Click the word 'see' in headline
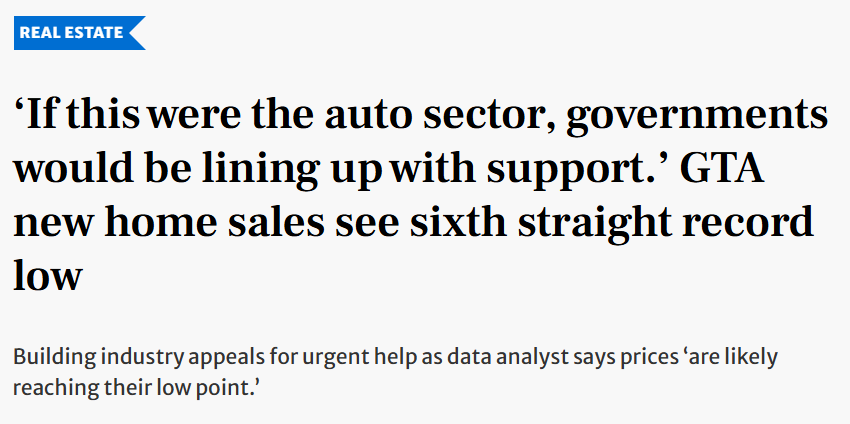 coord(367,225)
